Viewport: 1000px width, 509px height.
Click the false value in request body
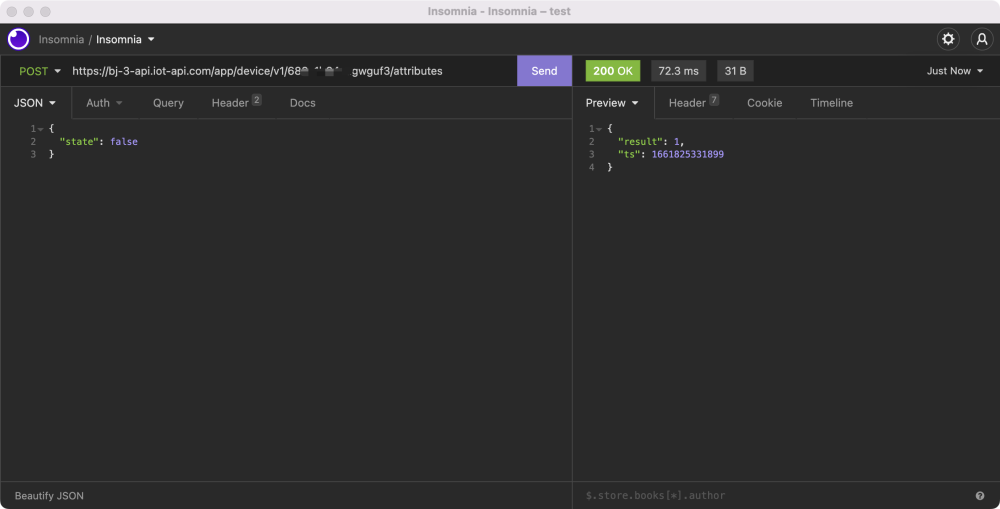click(124, 142)
